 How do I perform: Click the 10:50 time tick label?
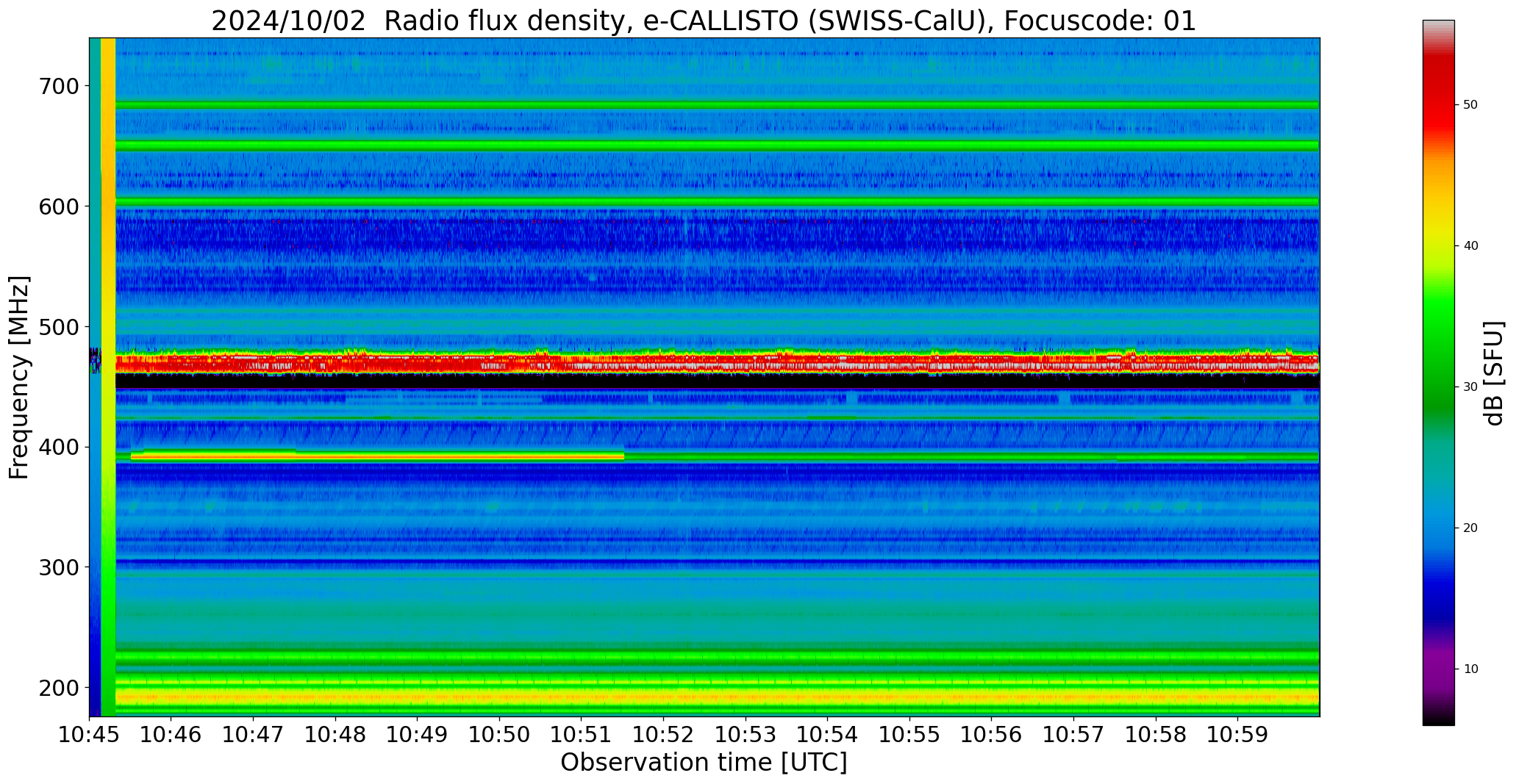pyautogui.click(x=500, y=735)
